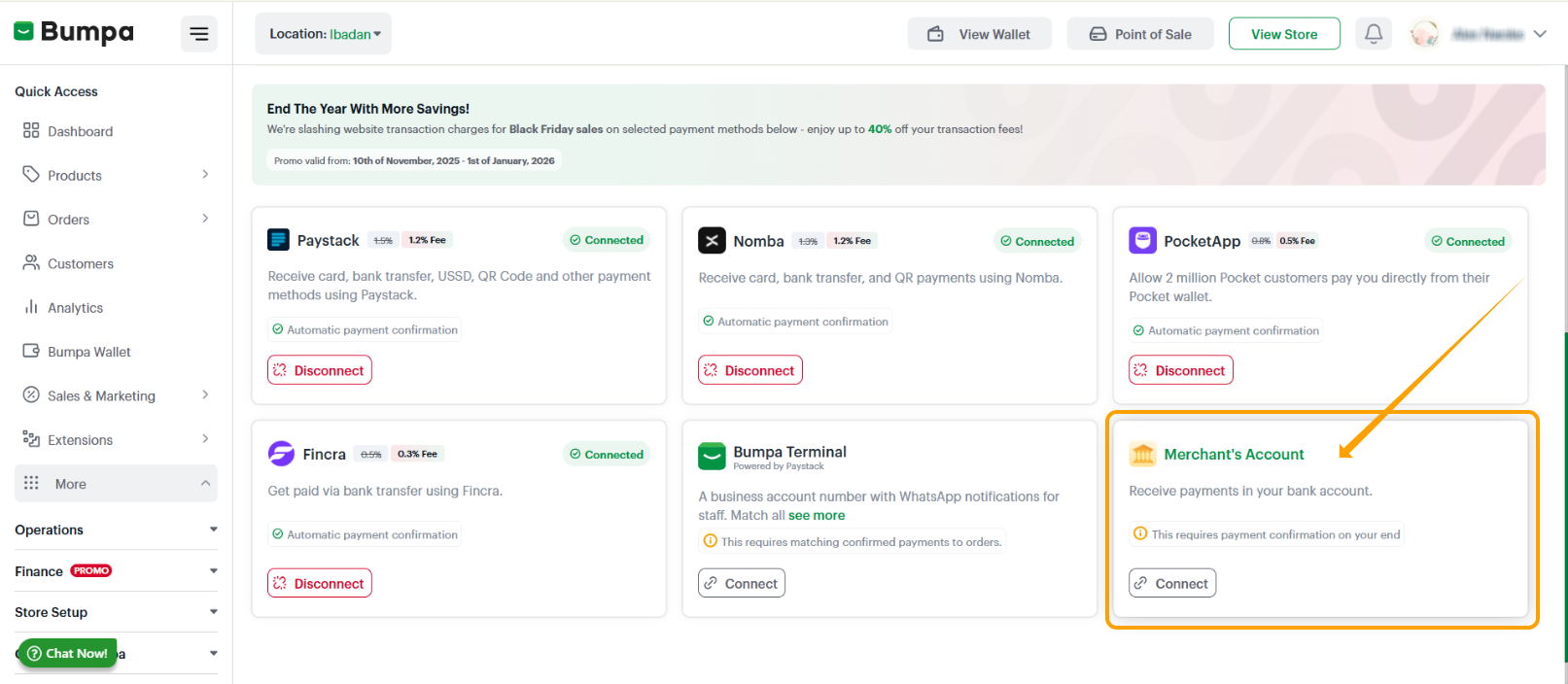
Task: Toggle the hamburger sidebar menu button
Action: (199, 34)
